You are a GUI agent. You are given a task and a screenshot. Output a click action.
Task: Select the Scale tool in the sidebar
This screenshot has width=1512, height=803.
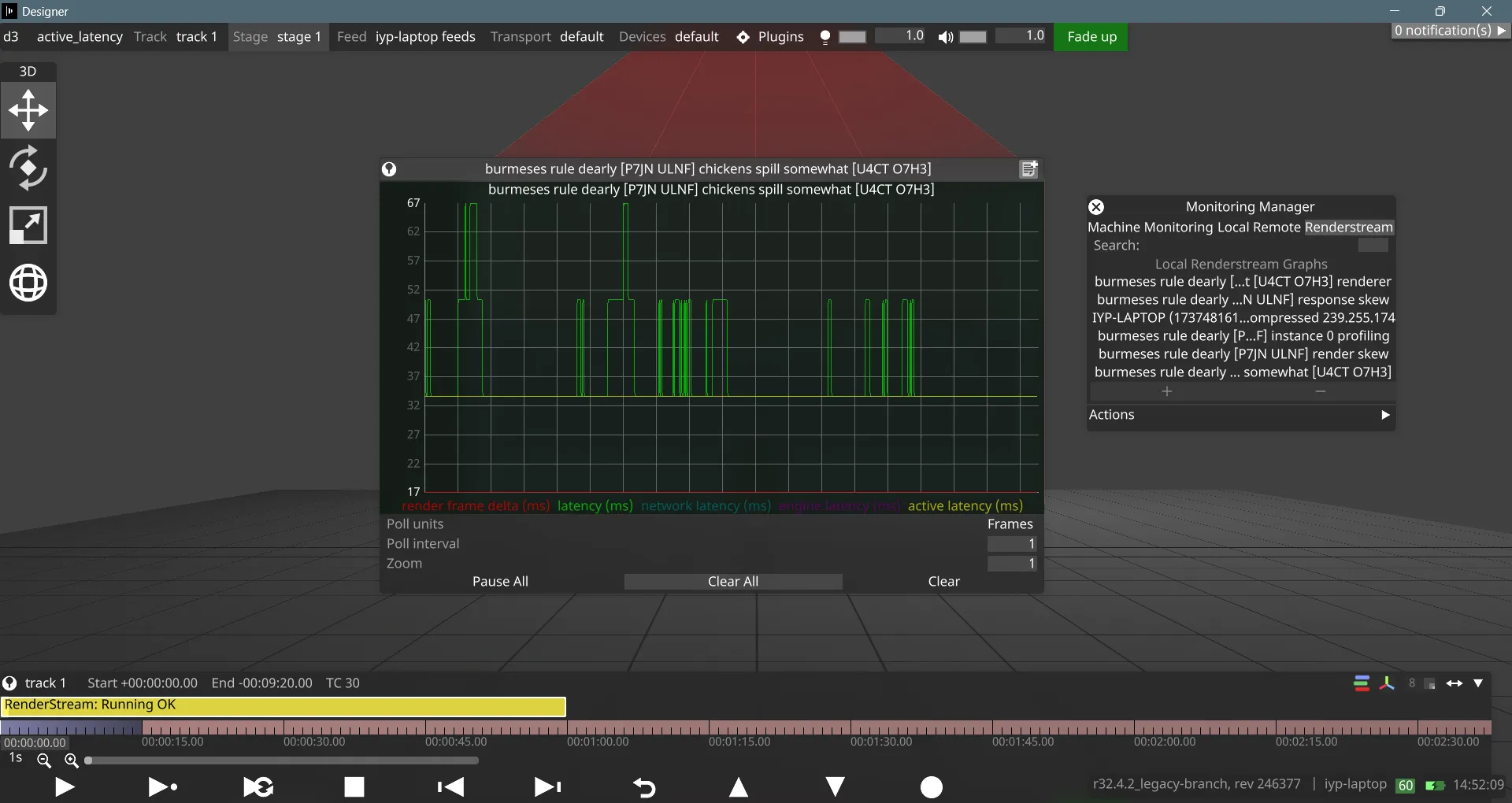[x=28, y=225]
